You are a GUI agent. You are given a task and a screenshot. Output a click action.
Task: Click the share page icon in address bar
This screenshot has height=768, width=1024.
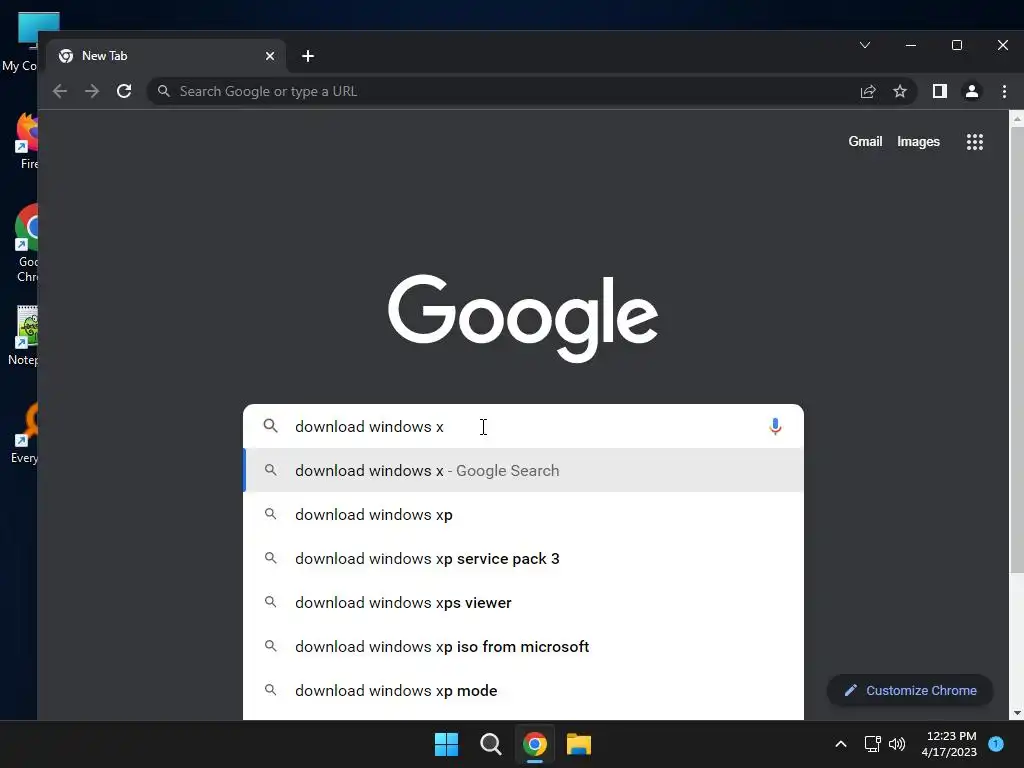pos(868,91)
